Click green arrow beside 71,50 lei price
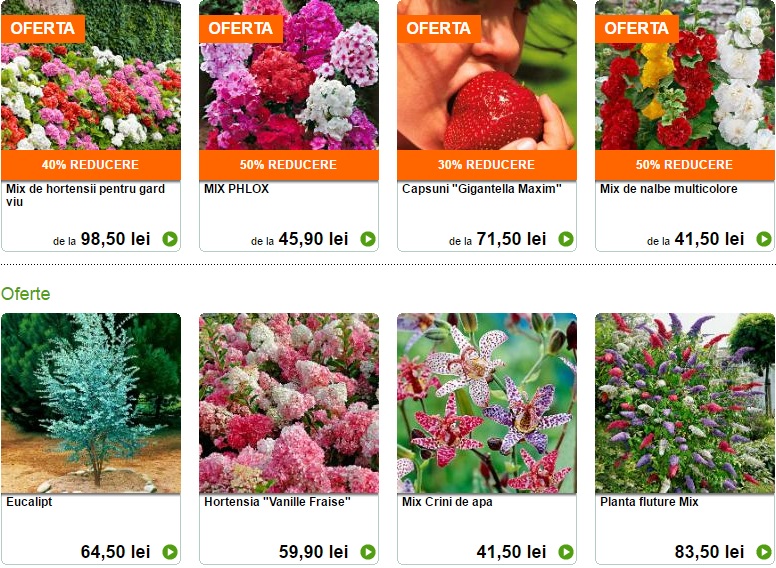This screenshot has width=776, height=568. 566,239
